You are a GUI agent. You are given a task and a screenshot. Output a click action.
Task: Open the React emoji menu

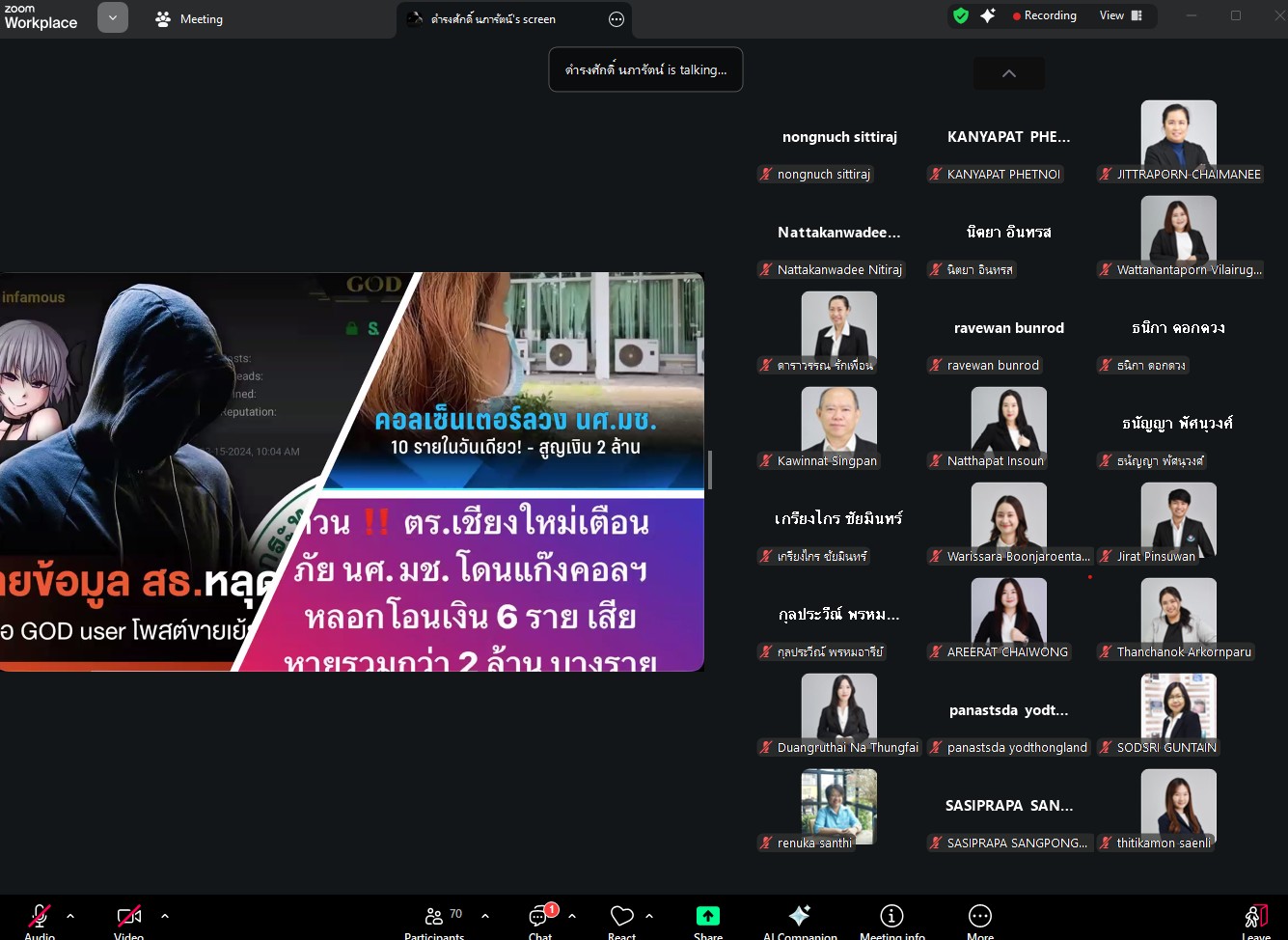coord(622,918)
